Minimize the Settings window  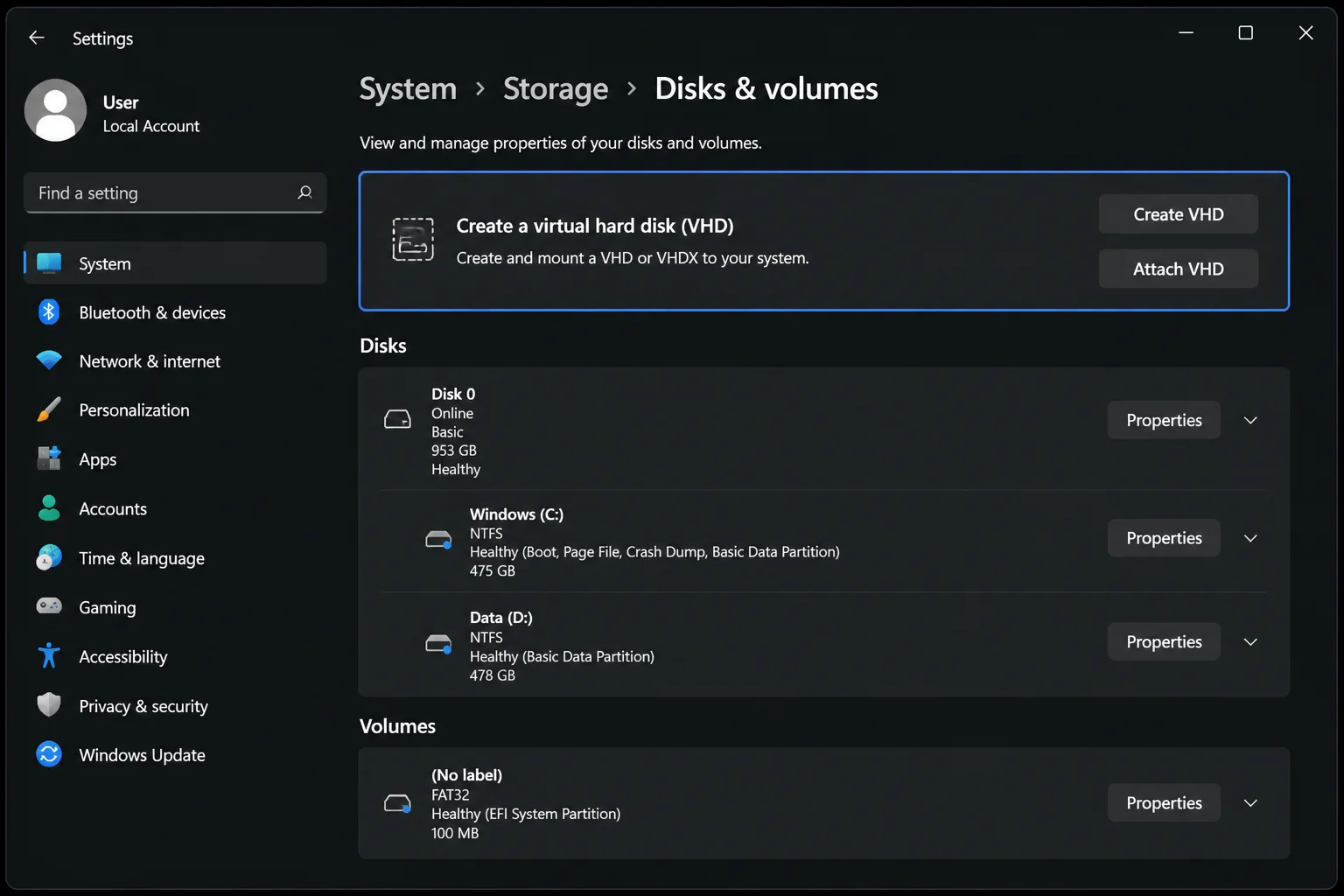pos(1186,32)
